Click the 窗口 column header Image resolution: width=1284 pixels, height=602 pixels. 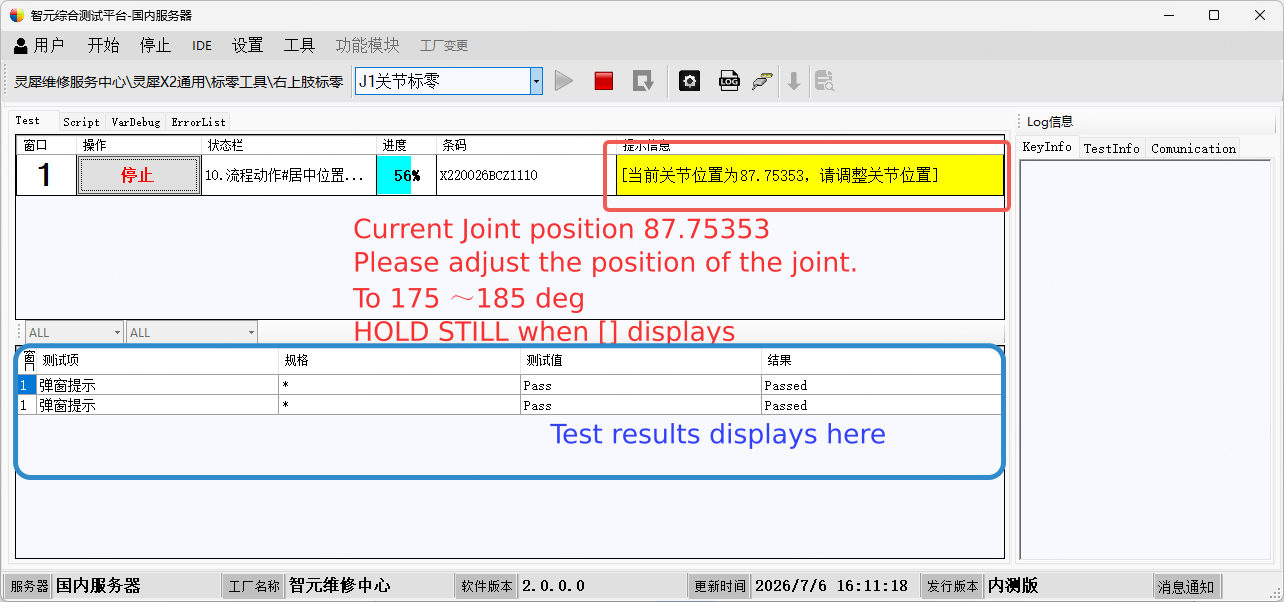(x=46, y=145)
